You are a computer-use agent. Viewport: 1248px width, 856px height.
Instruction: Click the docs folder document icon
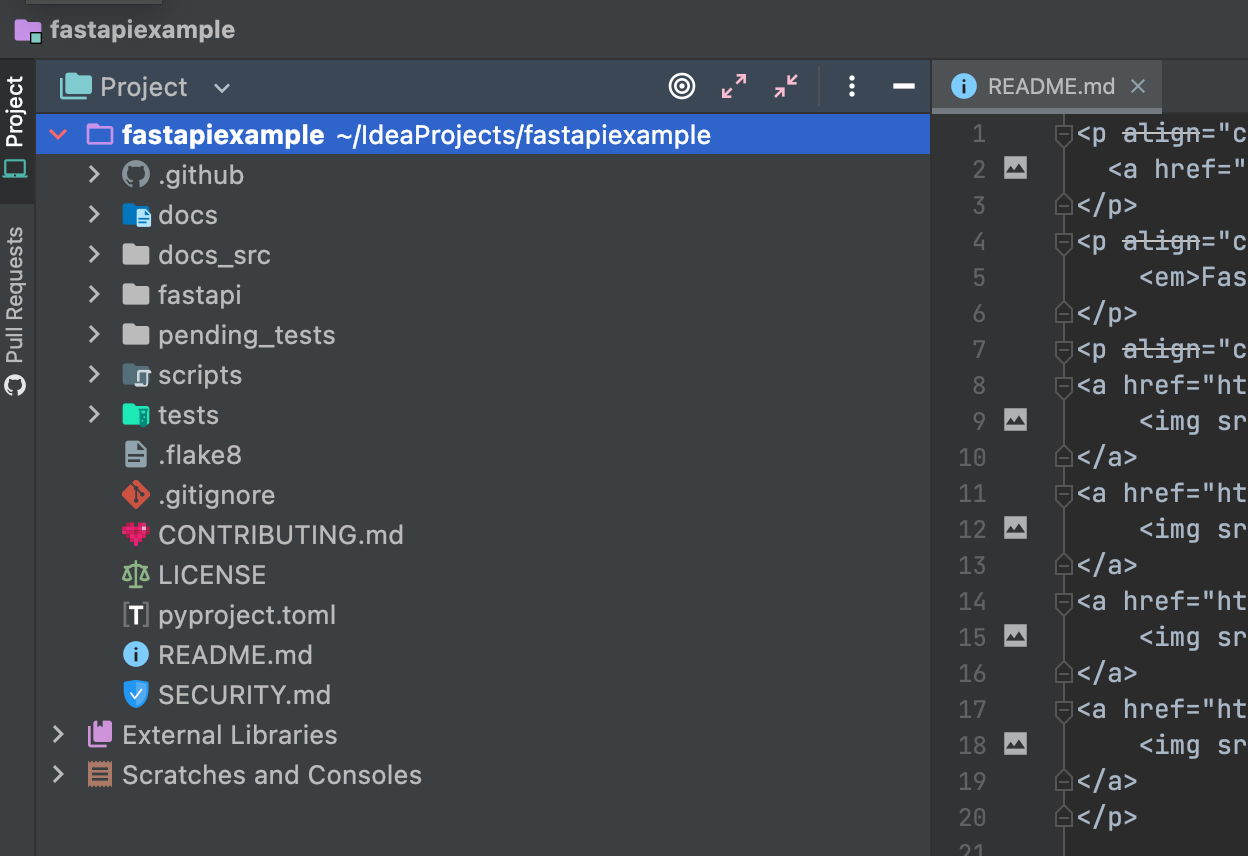tap(136, 215)
